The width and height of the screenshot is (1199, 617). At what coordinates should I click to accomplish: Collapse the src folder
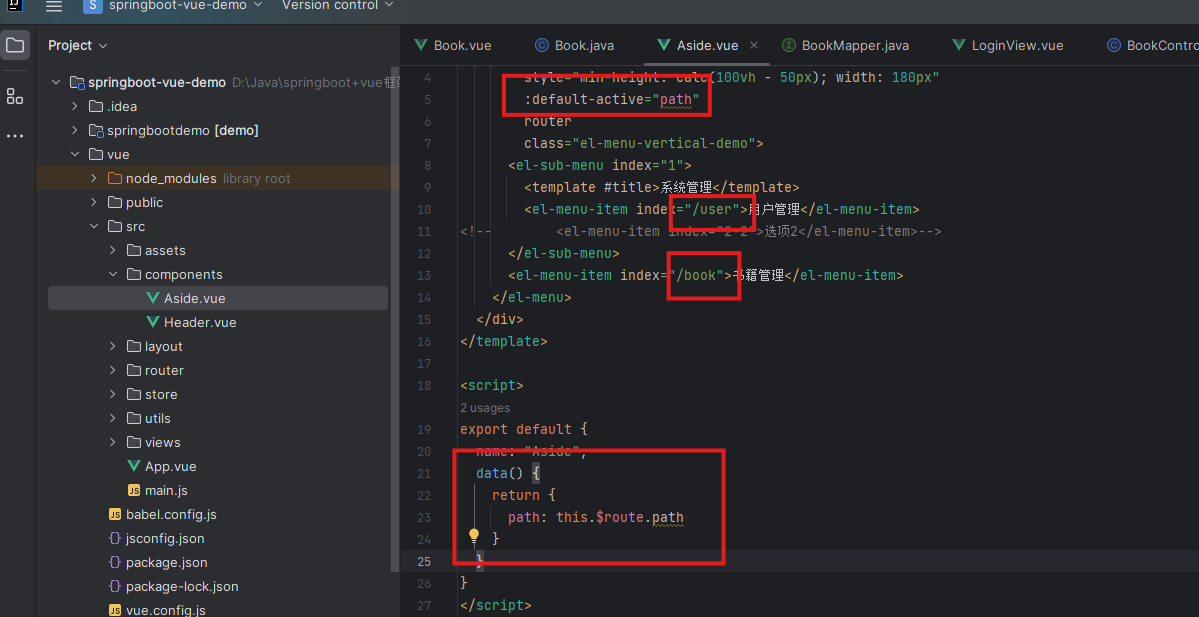point(93,226)
